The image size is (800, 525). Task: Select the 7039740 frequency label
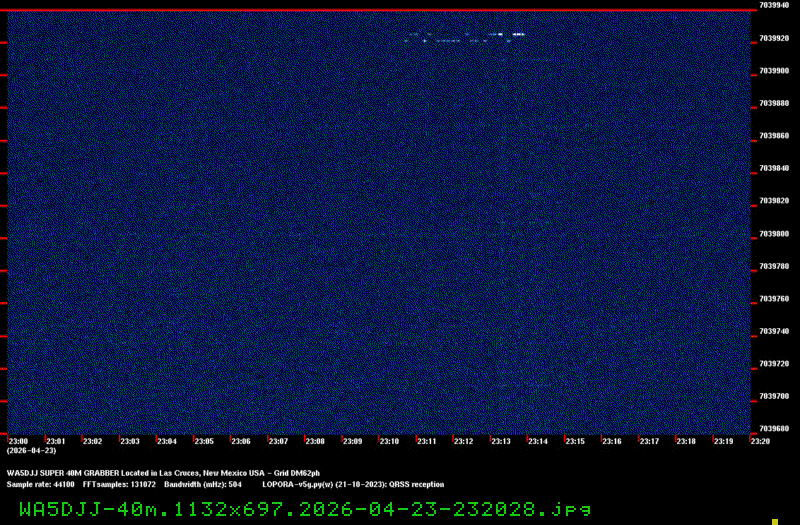tap(774, 331)
